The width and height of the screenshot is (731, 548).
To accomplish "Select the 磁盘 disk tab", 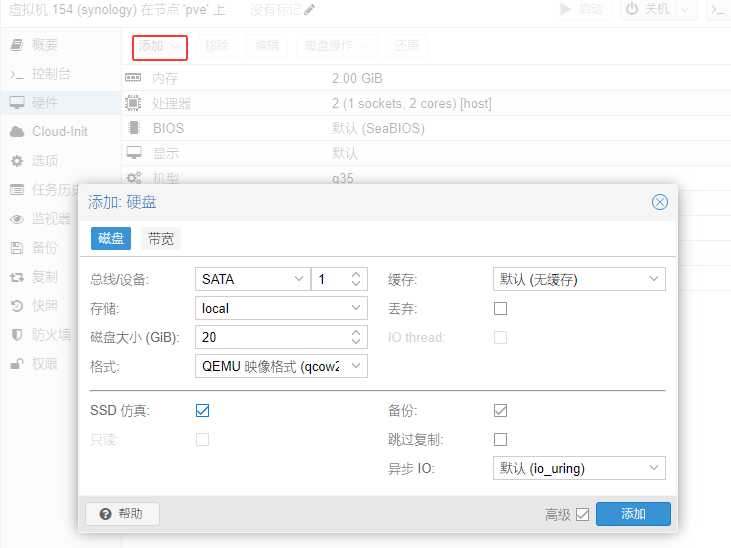I will pos(111,238).
